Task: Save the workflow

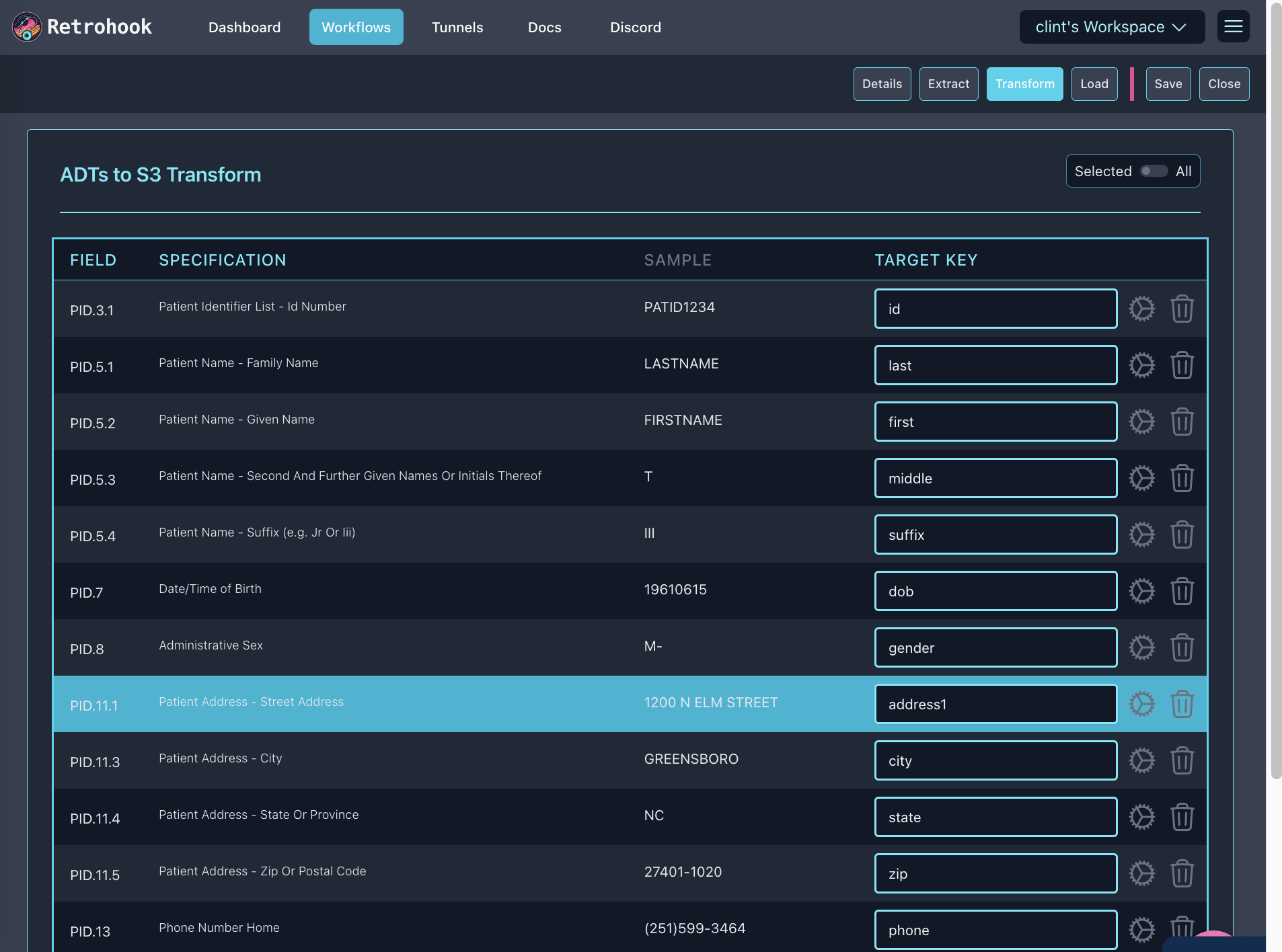Action: click(1168, 84)
